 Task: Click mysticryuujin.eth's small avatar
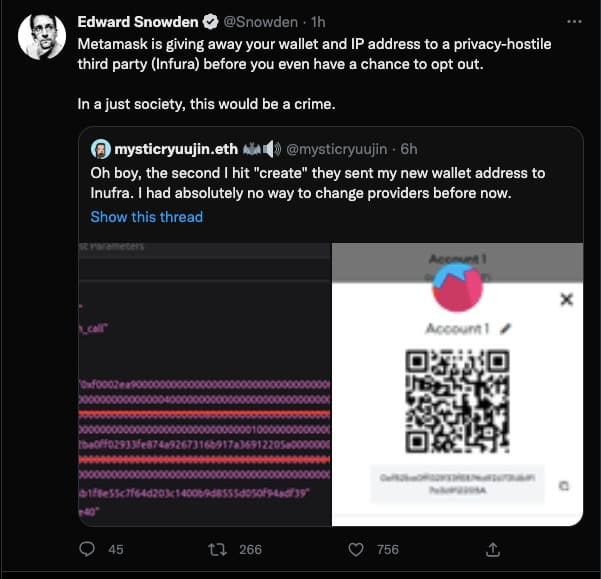coord(101,150)
